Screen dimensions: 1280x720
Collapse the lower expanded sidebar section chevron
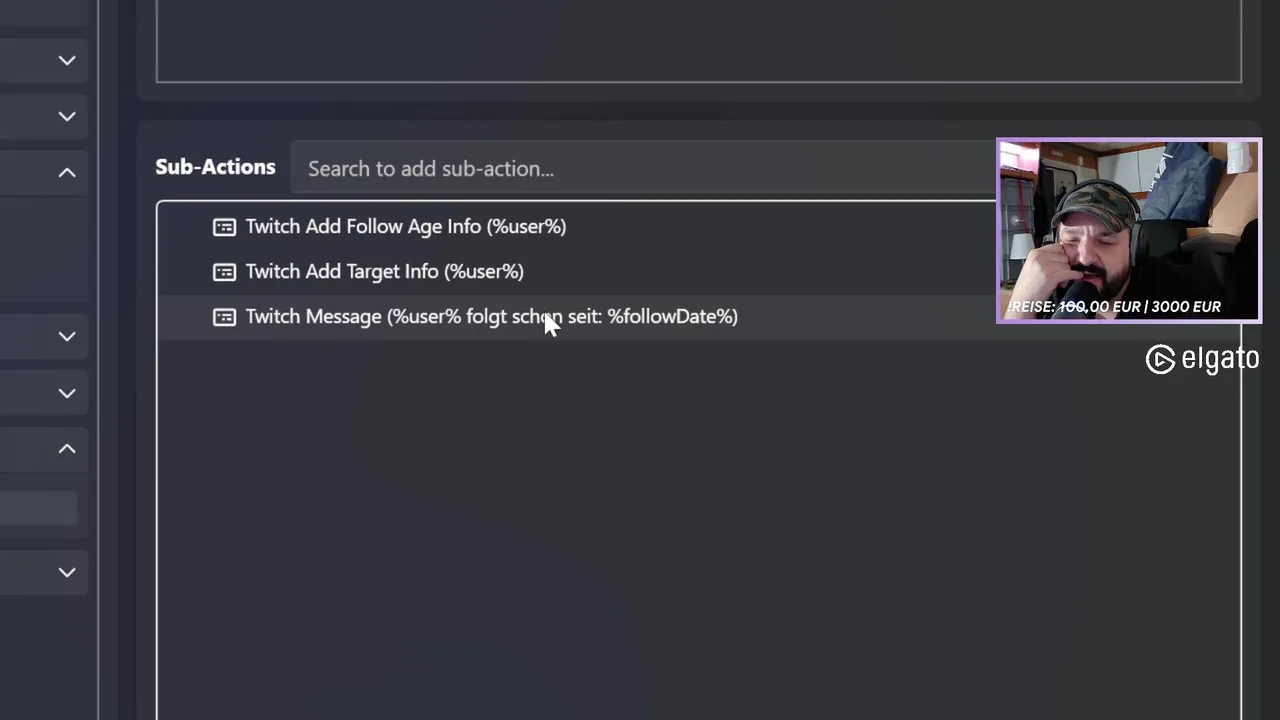coord(67,449)
